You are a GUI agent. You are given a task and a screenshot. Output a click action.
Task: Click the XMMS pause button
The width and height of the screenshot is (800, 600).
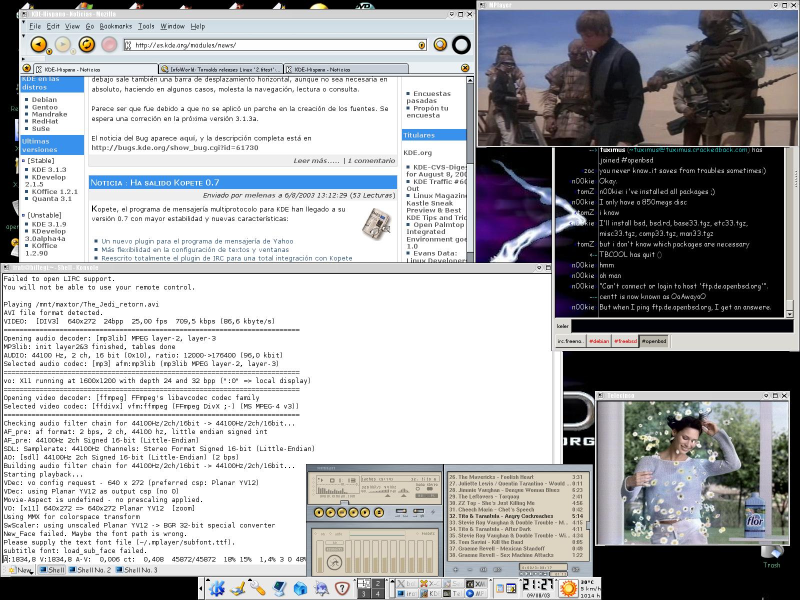pos(342,512)
